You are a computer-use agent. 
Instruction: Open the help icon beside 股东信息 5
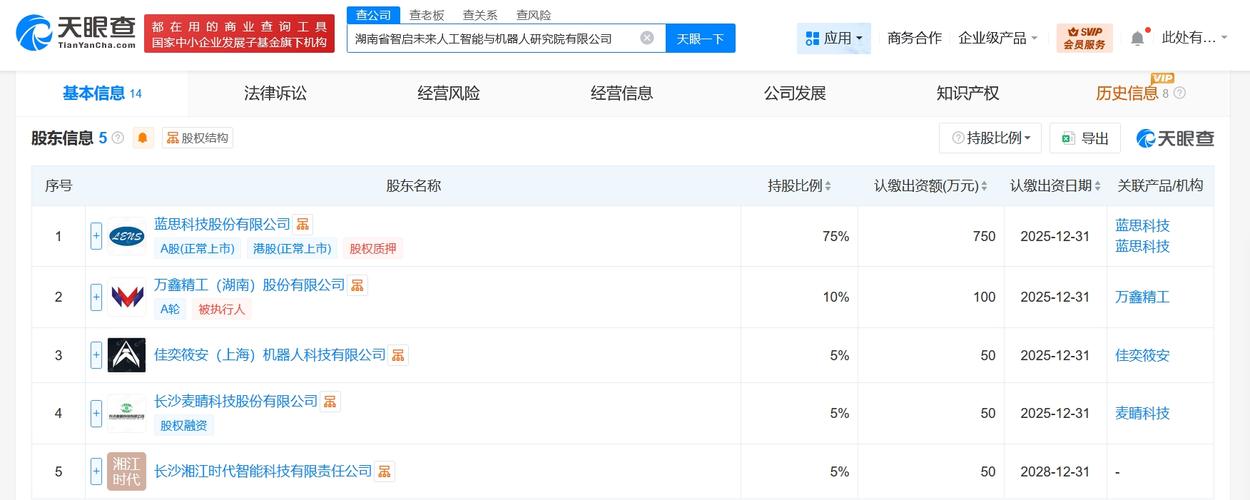coord(118,138)
